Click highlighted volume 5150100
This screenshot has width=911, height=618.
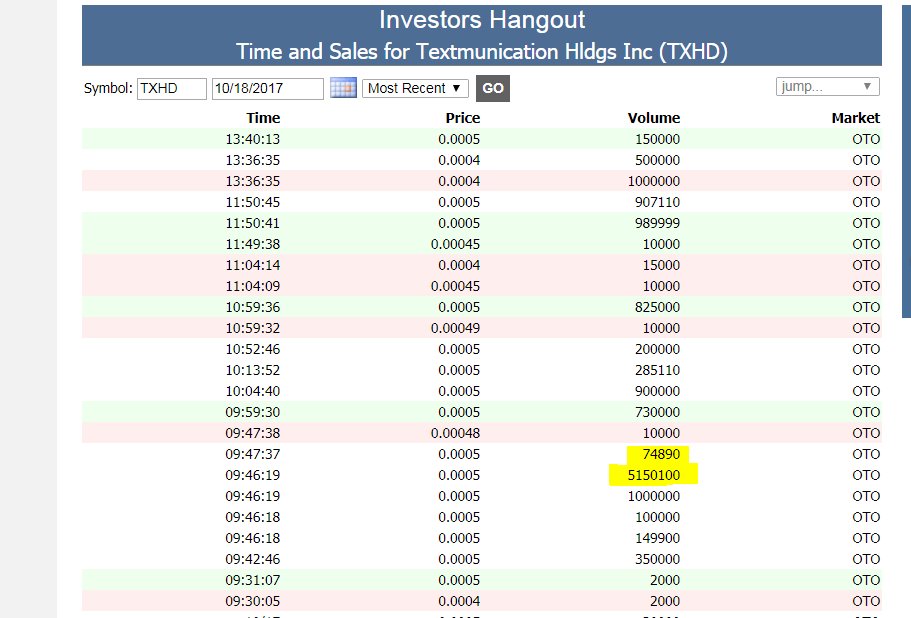pyautogui.click(x=654, y=475)
